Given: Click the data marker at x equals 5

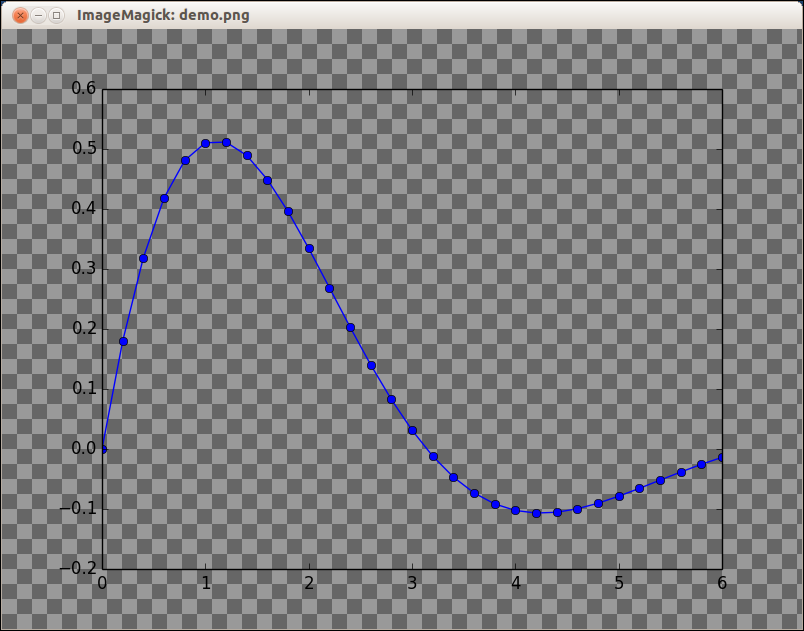Looking at the screenshot, I should pyautogui.click(x=619, y=496).
